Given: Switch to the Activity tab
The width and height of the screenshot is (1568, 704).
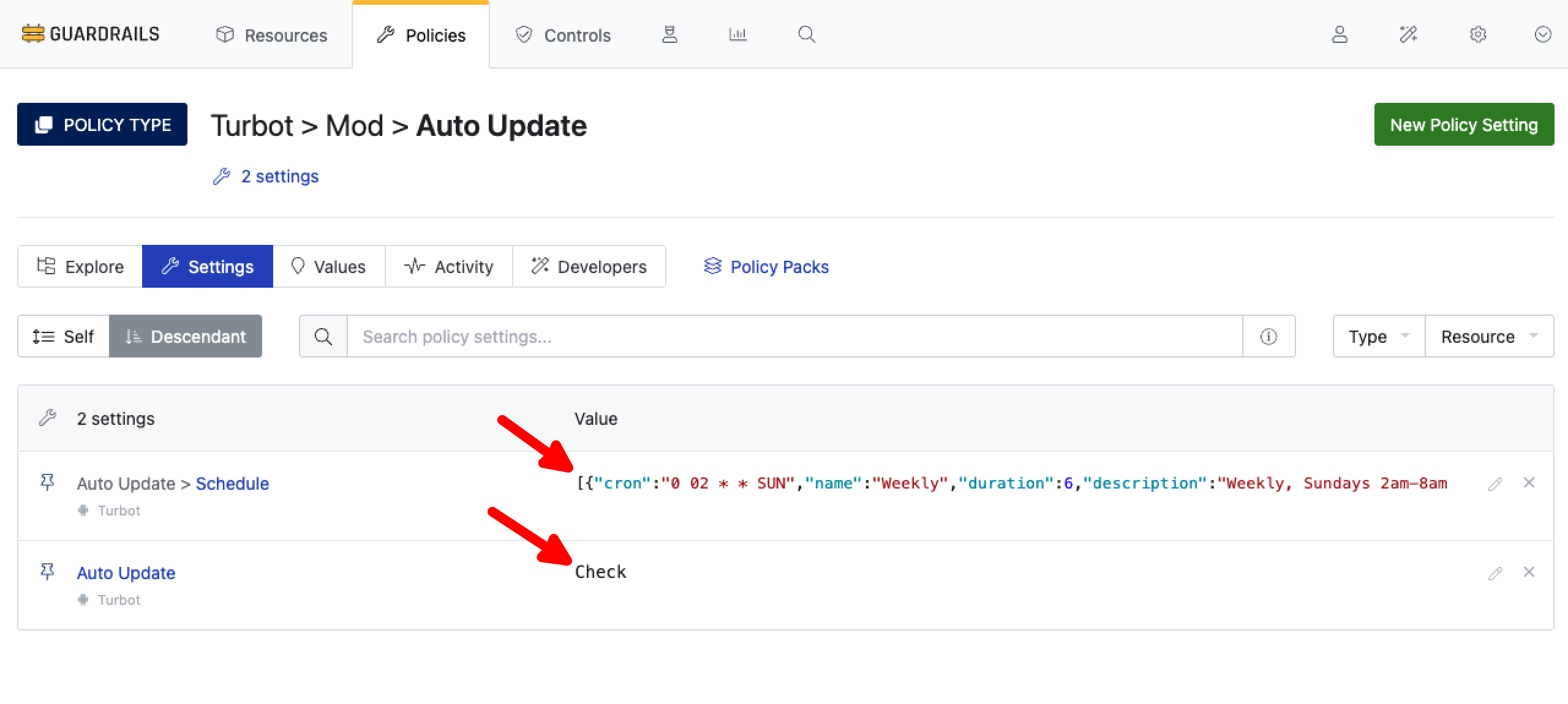Looking at the screenshot, I should 449,266.
